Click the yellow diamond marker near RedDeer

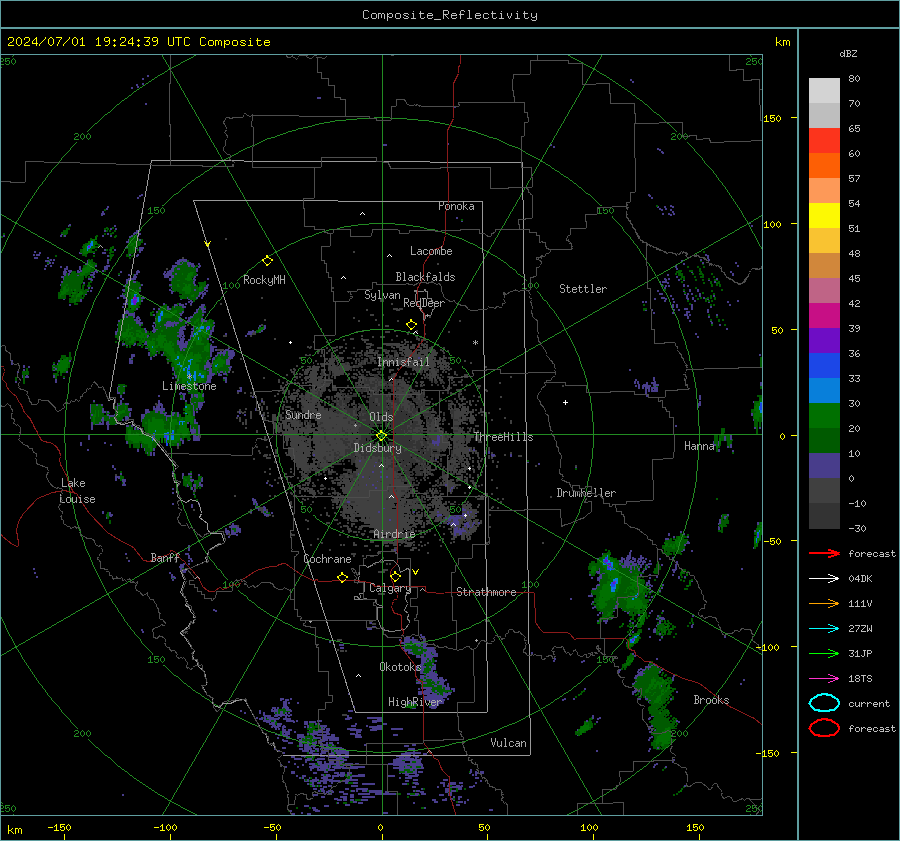coord(411,325)
